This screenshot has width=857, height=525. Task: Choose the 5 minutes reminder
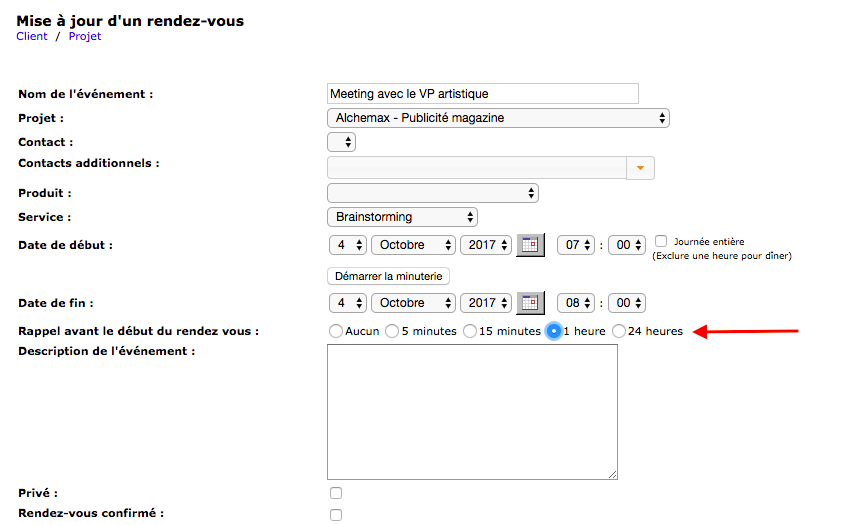(x=392, y=331)
